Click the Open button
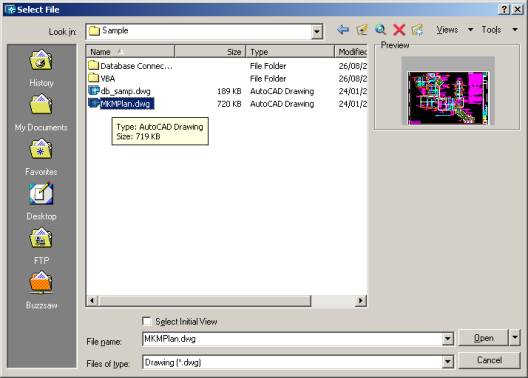The width and height of the screenshot is (528, 378). (483, 338)
